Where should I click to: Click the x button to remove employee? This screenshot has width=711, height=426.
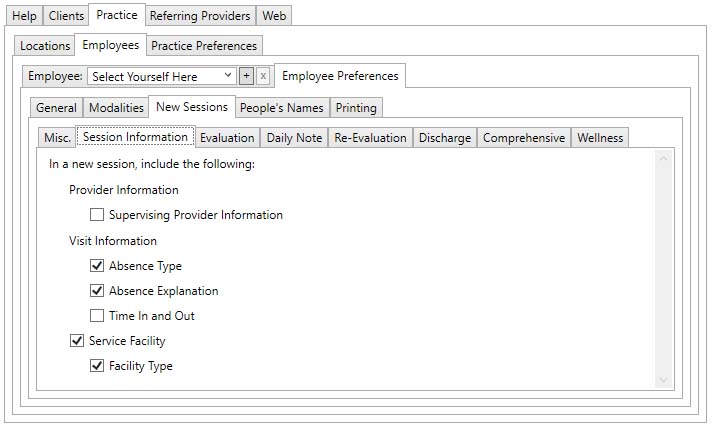263,76
